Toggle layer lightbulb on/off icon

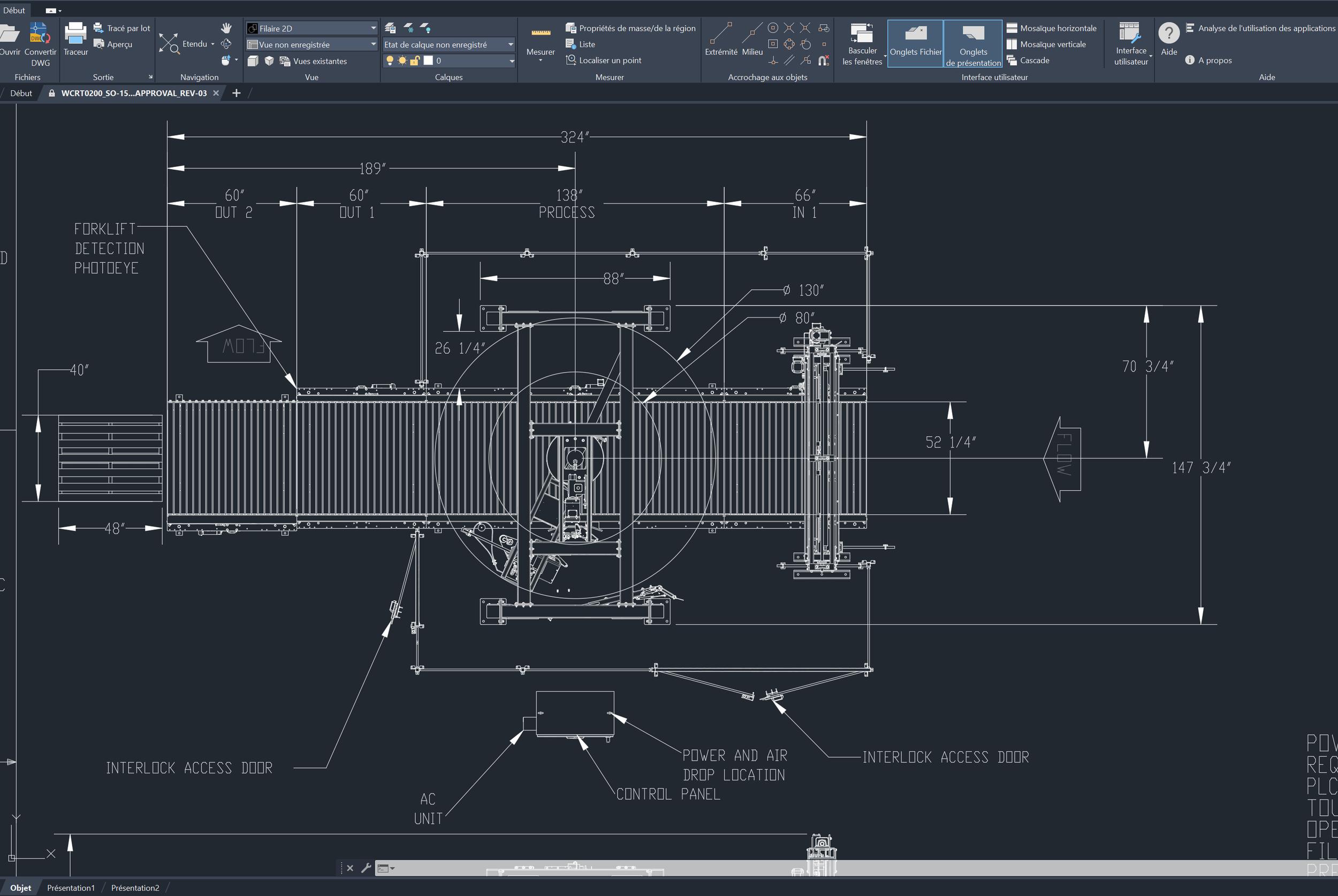(390, 60)
